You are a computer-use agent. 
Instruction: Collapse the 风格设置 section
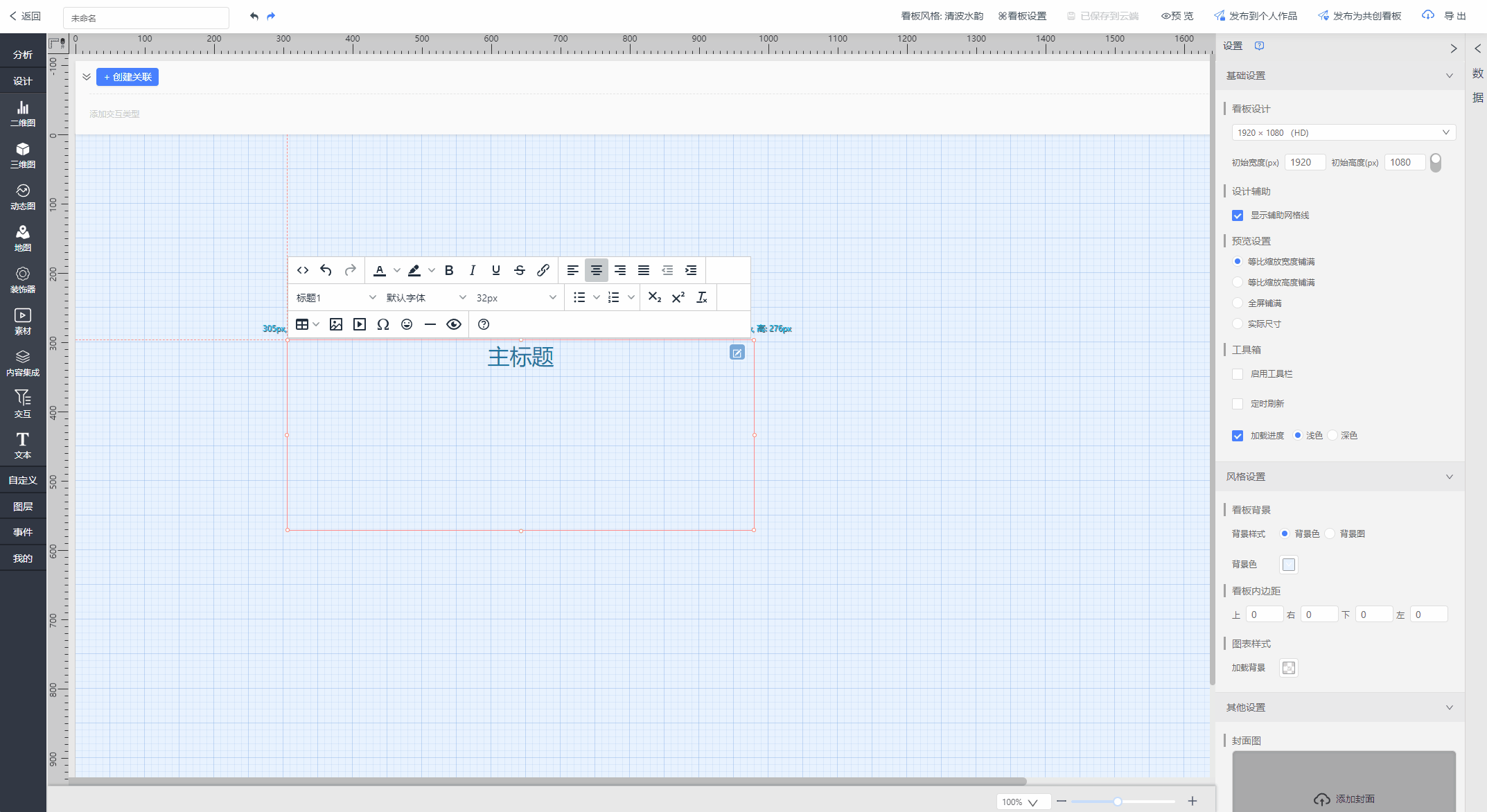point(1449,477)
